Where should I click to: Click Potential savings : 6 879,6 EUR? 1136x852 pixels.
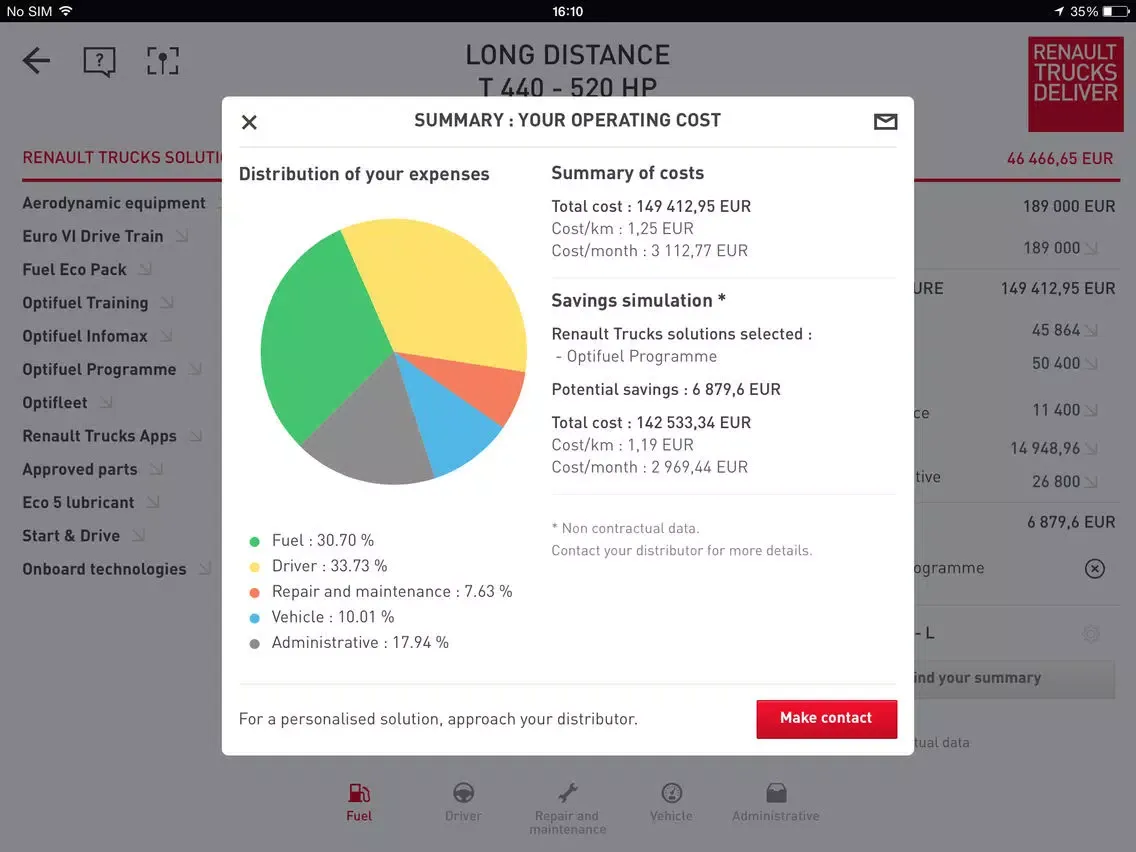pos(666,390)
